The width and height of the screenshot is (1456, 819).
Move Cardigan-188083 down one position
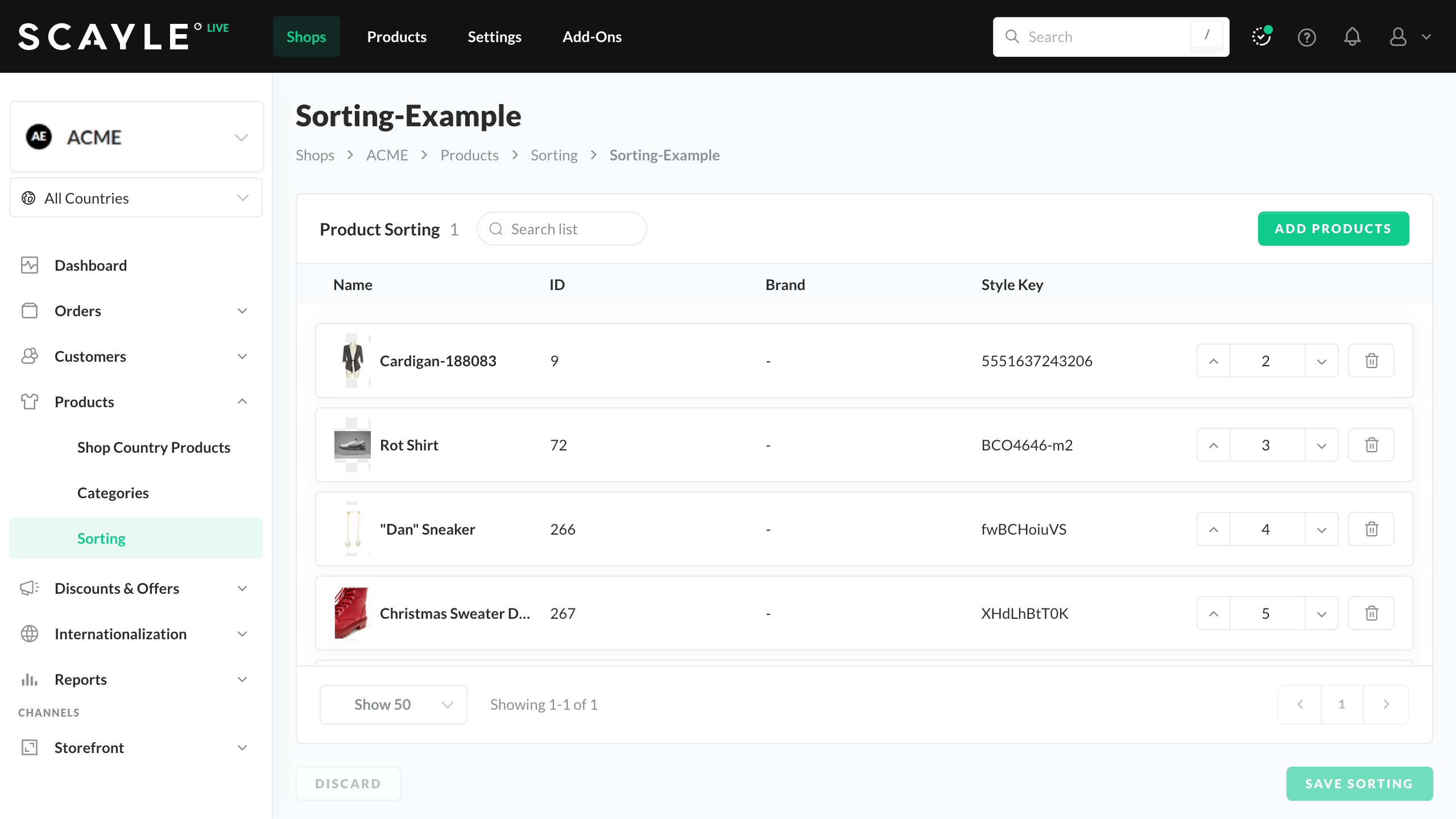coord(1321,361)
